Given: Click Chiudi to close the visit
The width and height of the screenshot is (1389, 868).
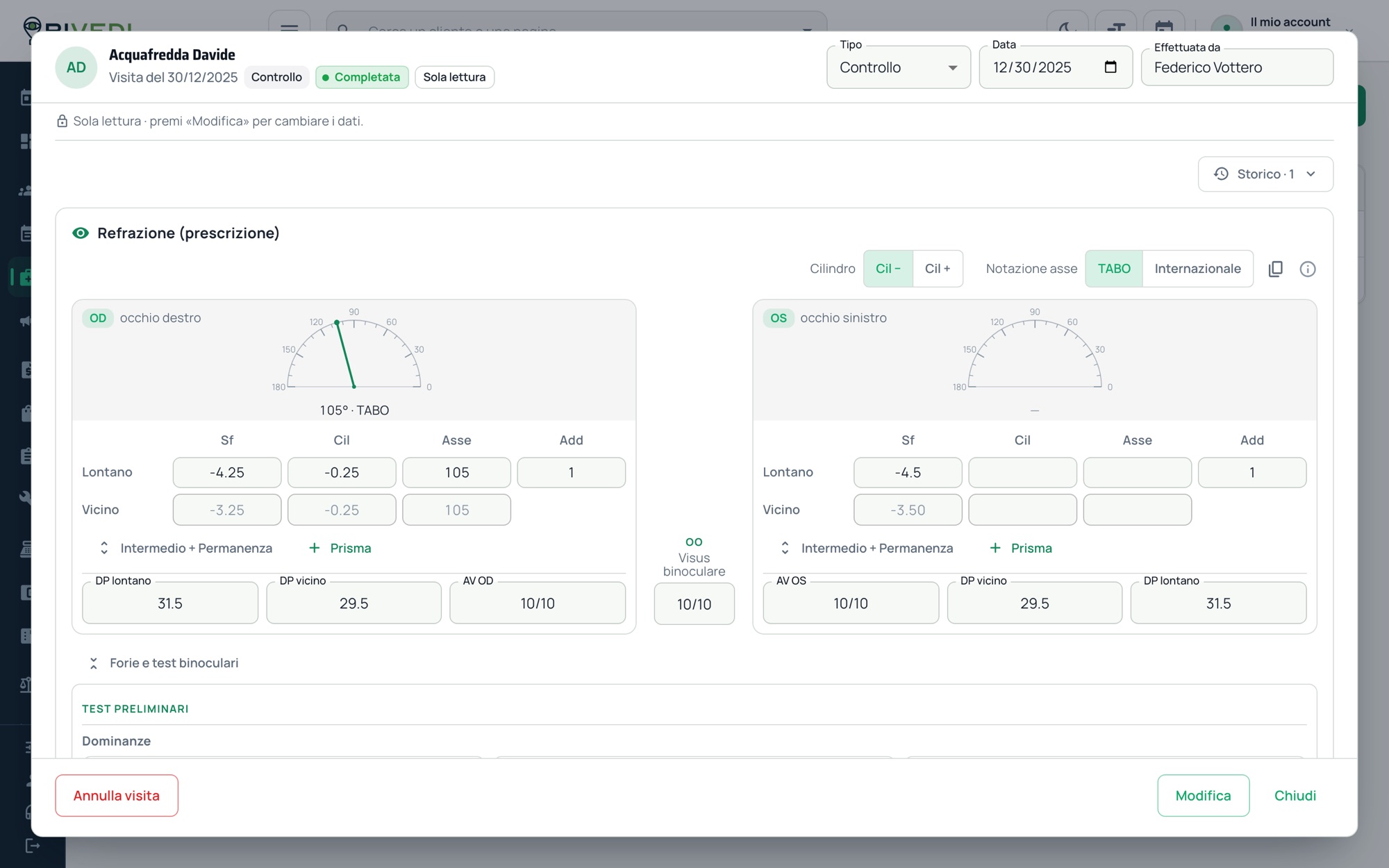Looking at the screenshot, I should tap(1295, 796).
